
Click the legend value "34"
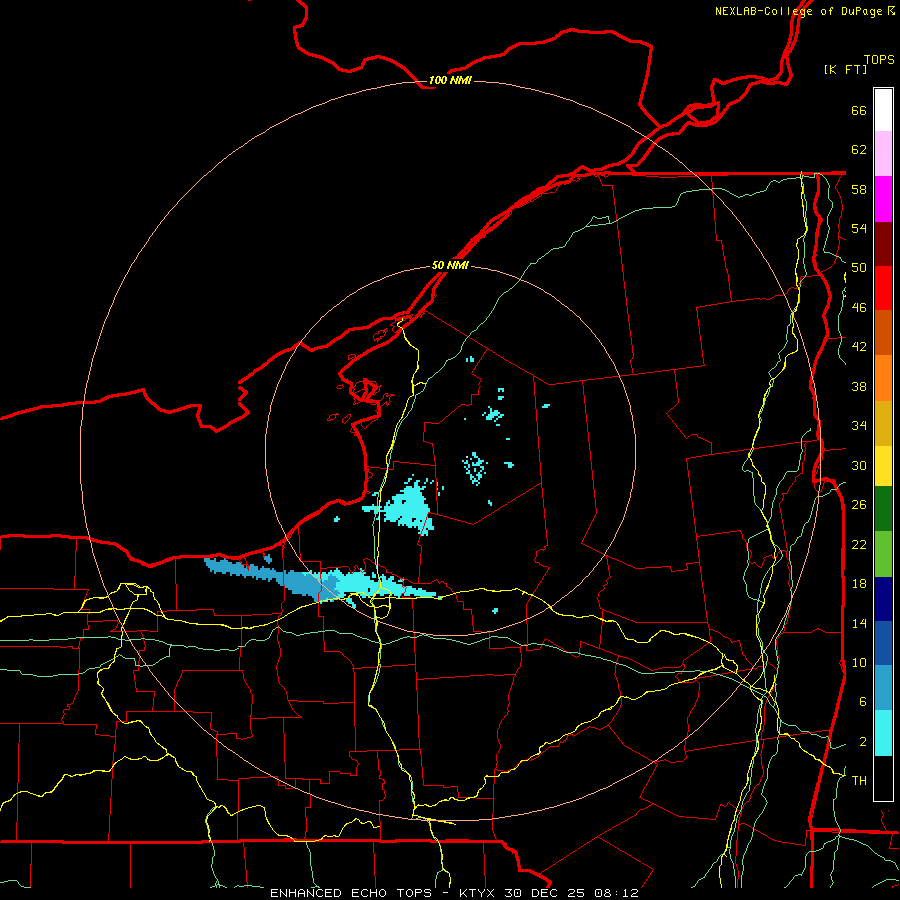coord(859,425)
